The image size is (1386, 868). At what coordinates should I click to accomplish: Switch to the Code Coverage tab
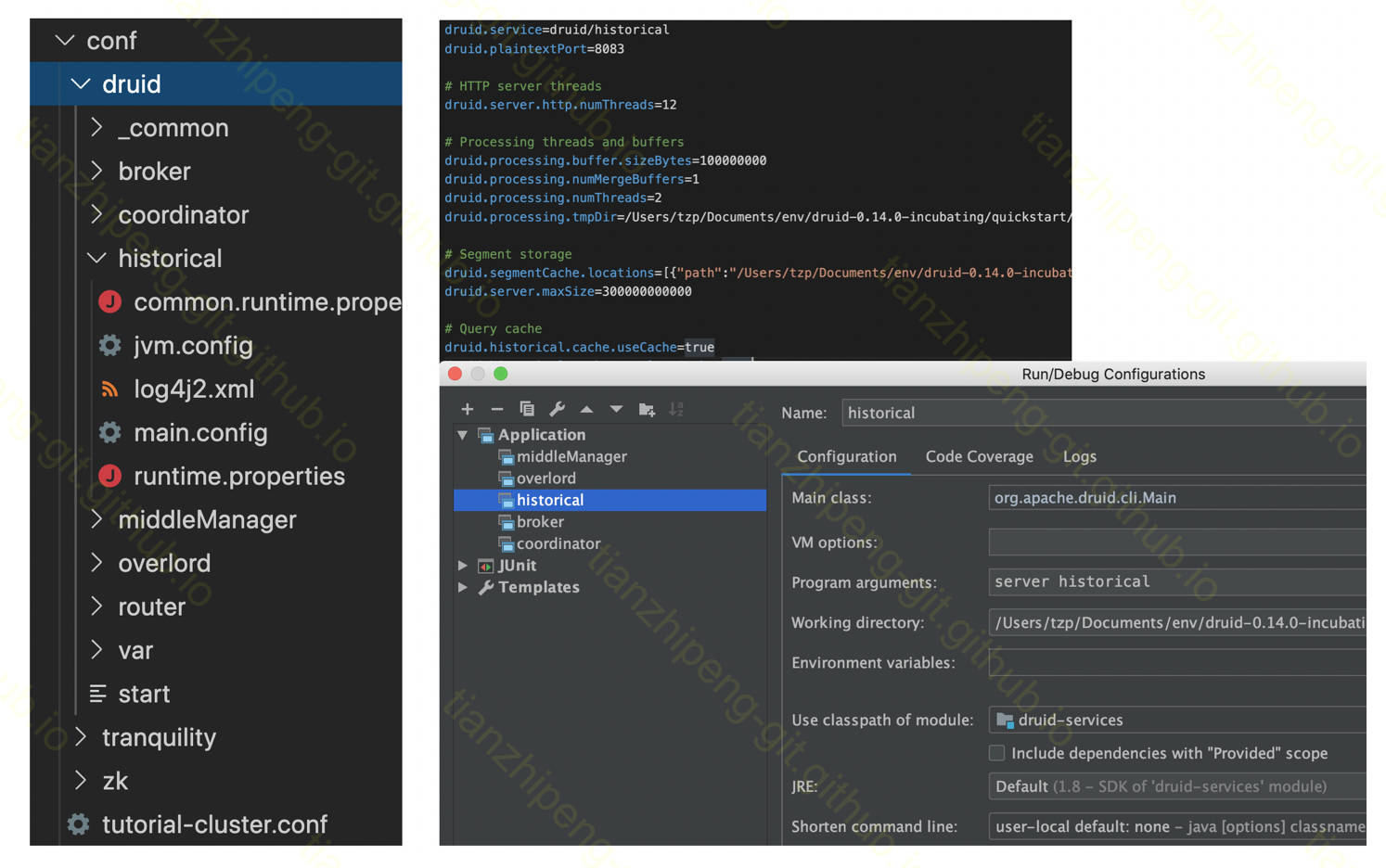[979, 456]
